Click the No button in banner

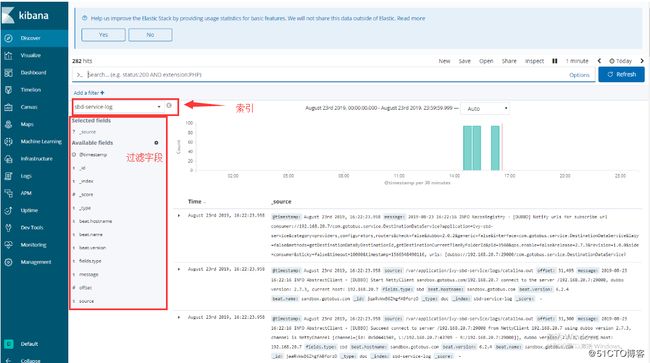[150, 35]
